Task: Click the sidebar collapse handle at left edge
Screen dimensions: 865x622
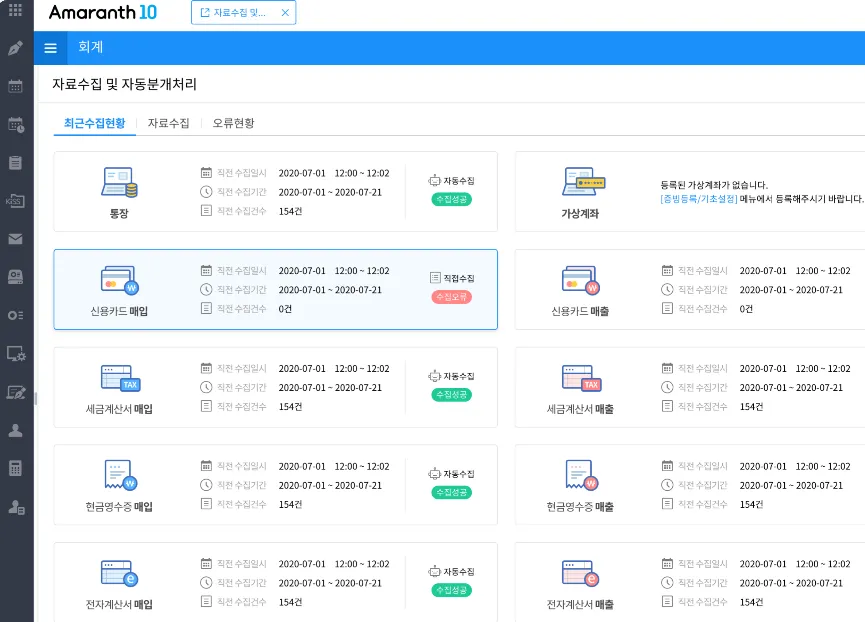Action: pos(36,399)
